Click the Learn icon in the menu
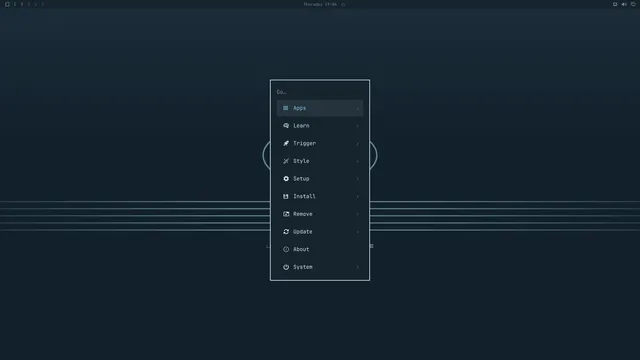640x360 pixels. click(286, 126)
